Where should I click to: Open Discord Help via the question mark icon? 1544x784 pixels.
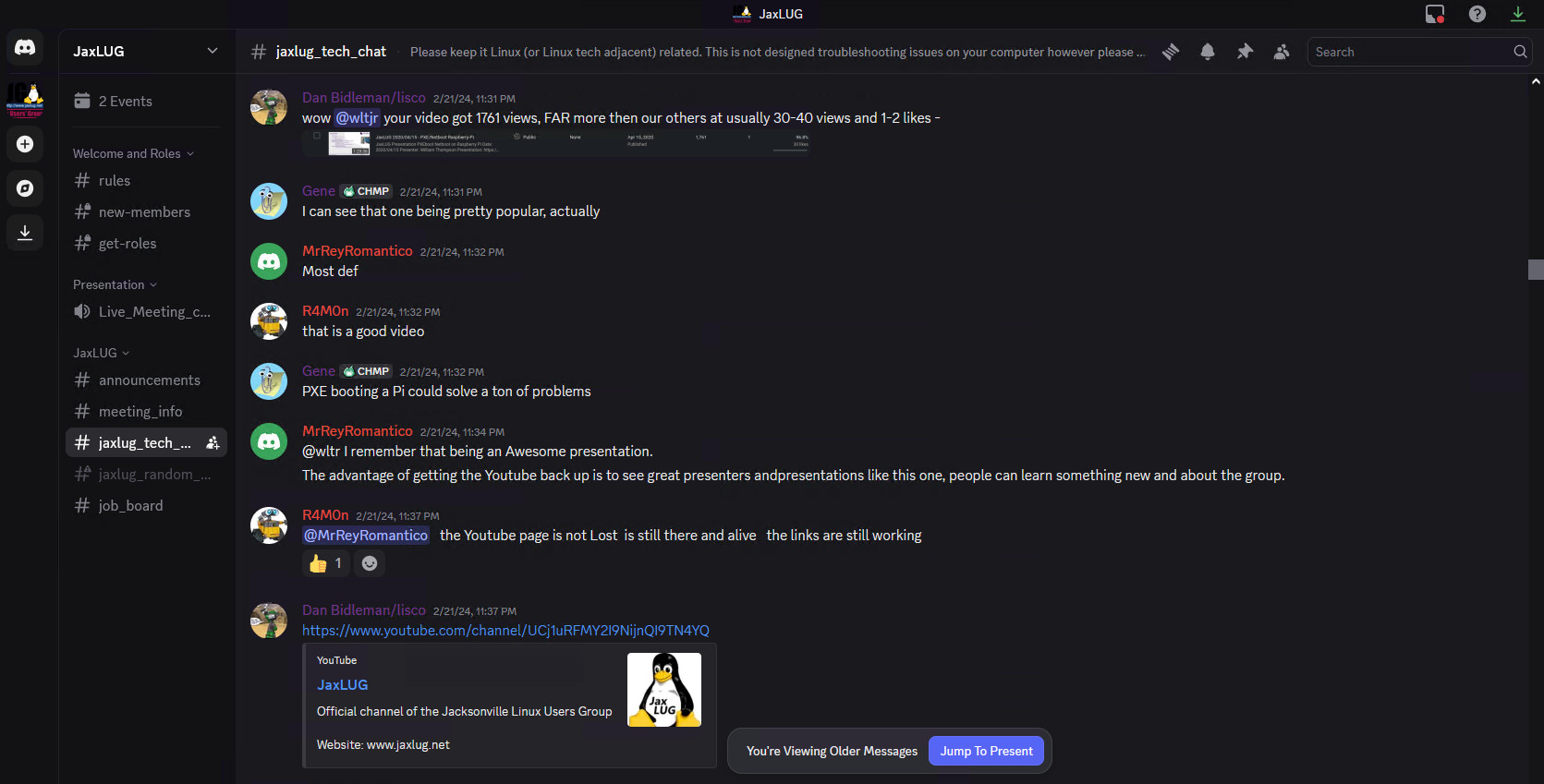pos(1477,14)
